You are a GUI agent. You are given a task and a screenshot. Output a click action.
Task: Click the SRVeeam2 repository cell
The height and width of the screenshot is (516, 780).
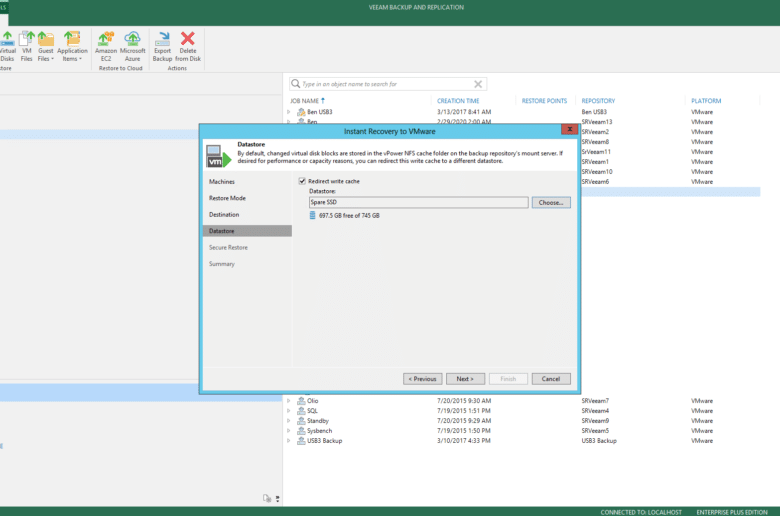pos(595,132)
